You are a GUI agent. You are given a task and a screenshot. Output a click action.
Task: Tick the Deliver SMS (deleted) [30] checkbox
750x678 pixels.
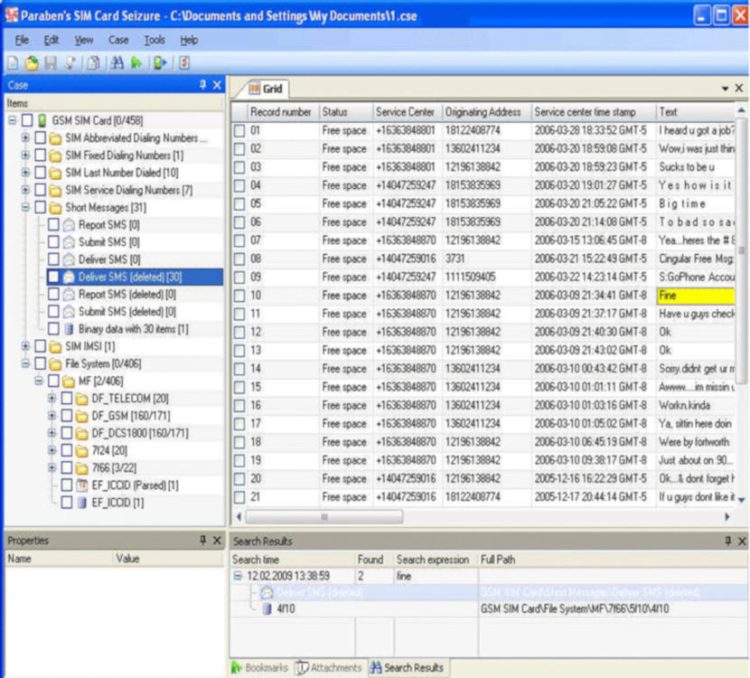coord(54,277)
